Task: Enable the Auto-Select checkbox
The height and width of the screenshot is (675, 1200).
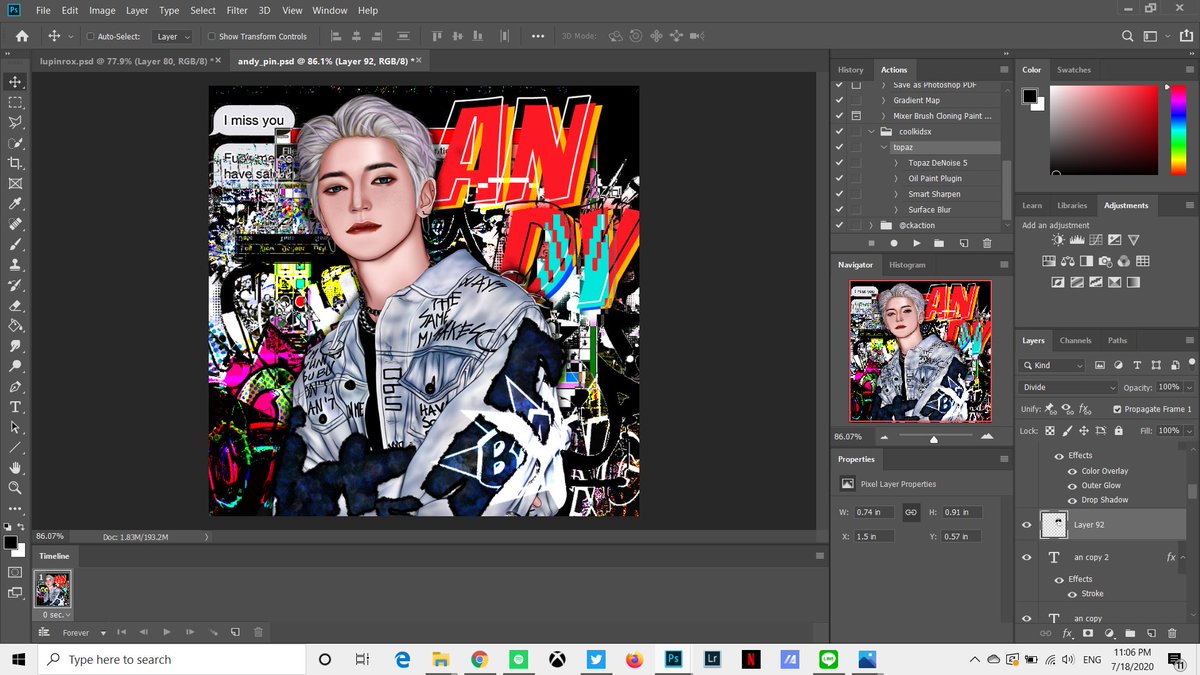Action: (91, 37)
